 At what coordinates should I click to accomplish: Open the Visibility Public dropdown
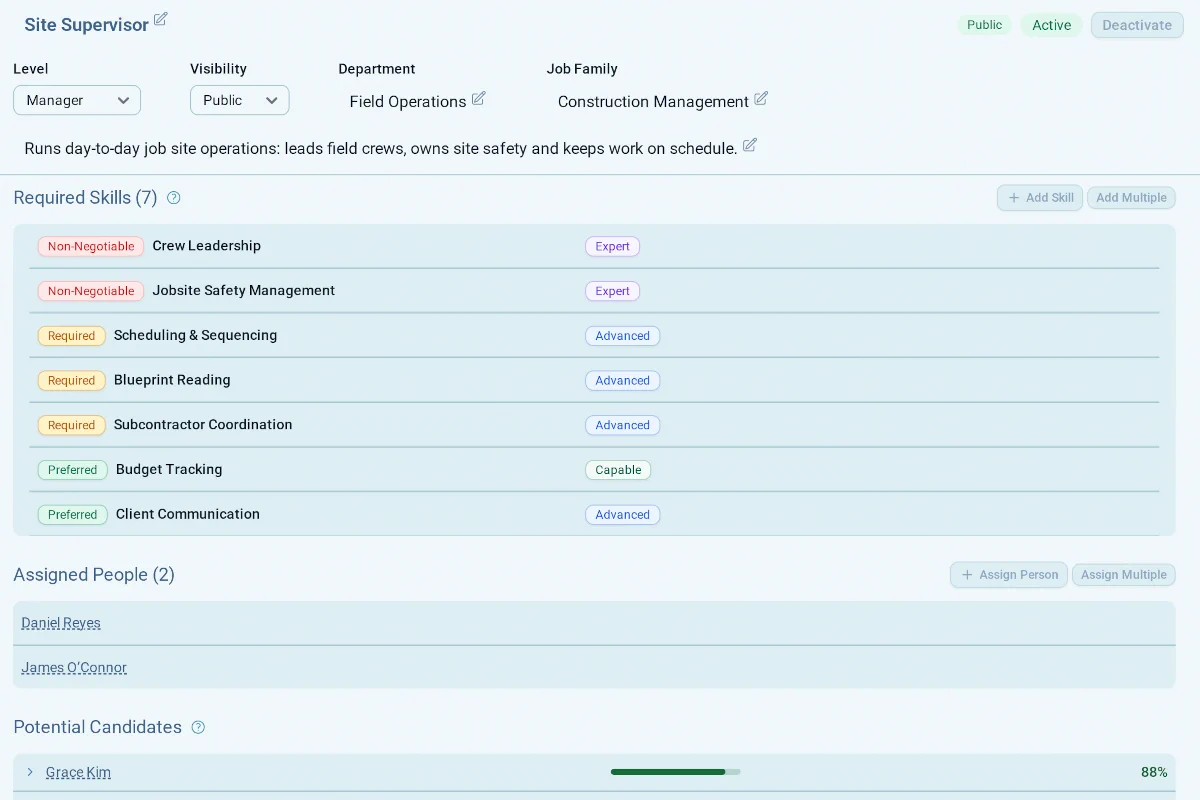(240, 100)
